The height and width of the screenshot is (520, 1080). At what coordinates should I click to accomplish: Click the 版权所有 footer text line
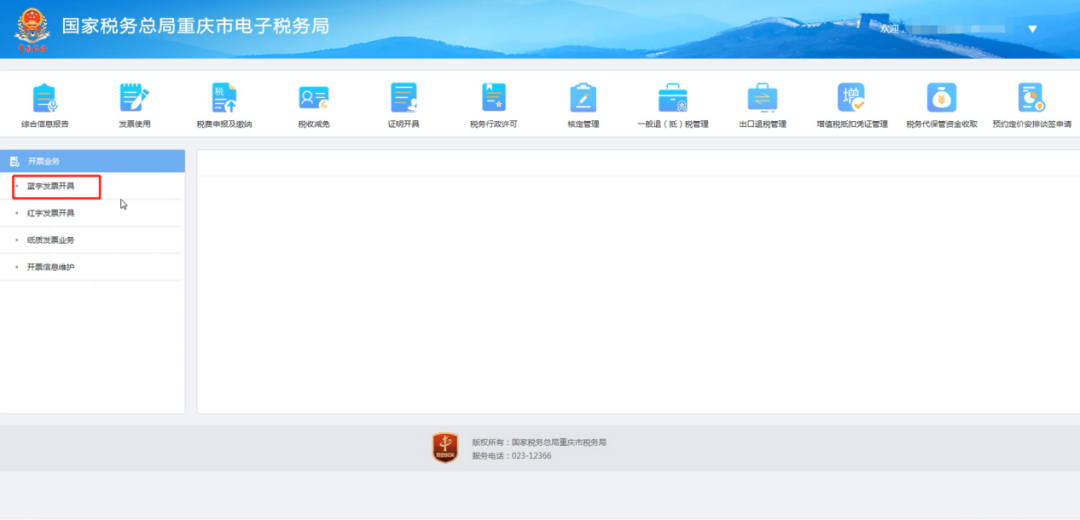coord(539,443)
